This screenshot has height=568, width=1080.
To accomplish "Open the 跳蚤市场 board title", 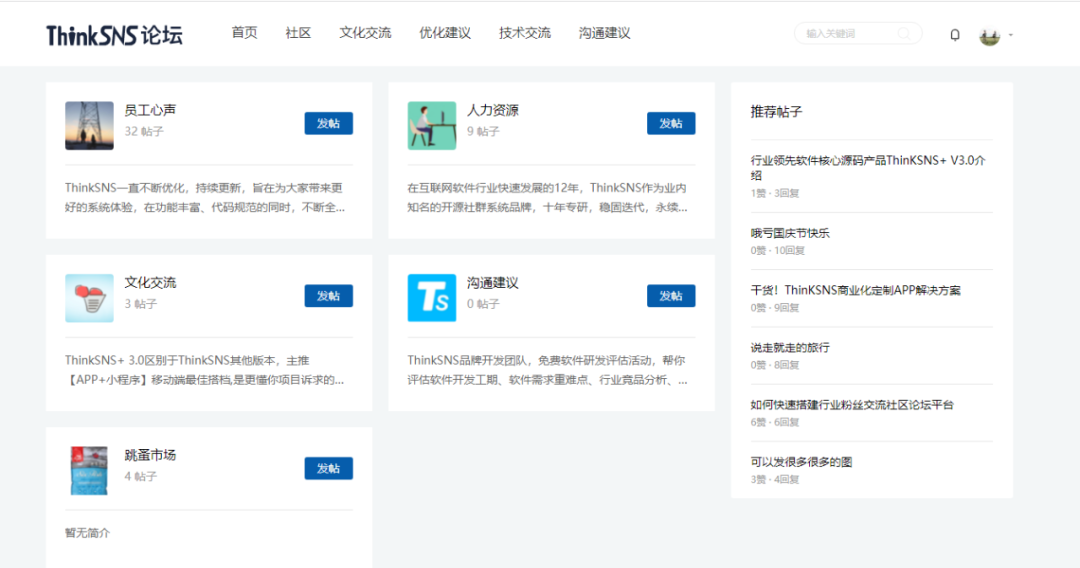I will coord(150,455).
